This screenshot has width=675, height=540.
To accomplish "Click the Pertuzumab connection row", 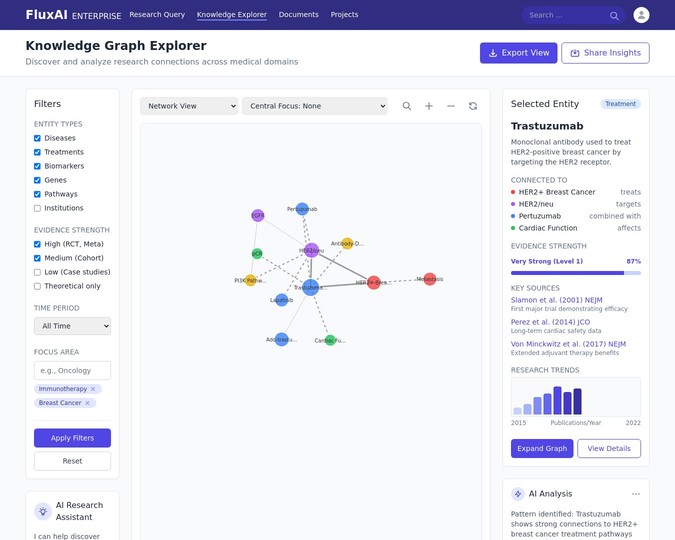I will click(576, 216).
